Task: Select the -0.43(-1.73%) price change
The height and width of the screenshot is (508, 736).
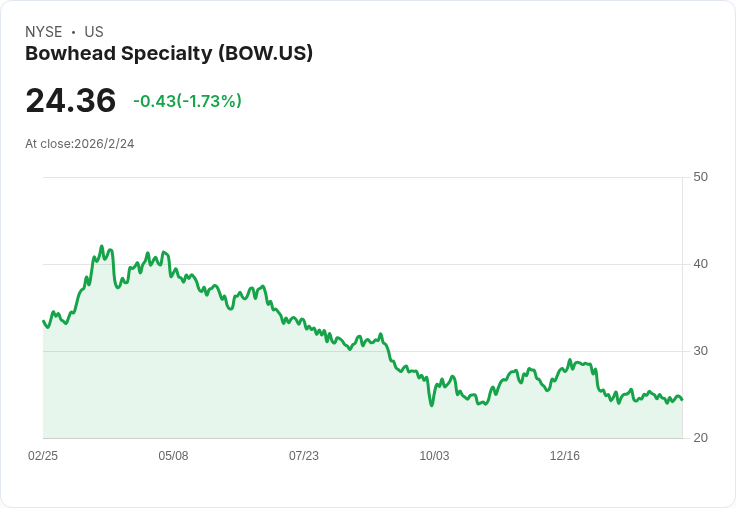Action: point(187,101)
